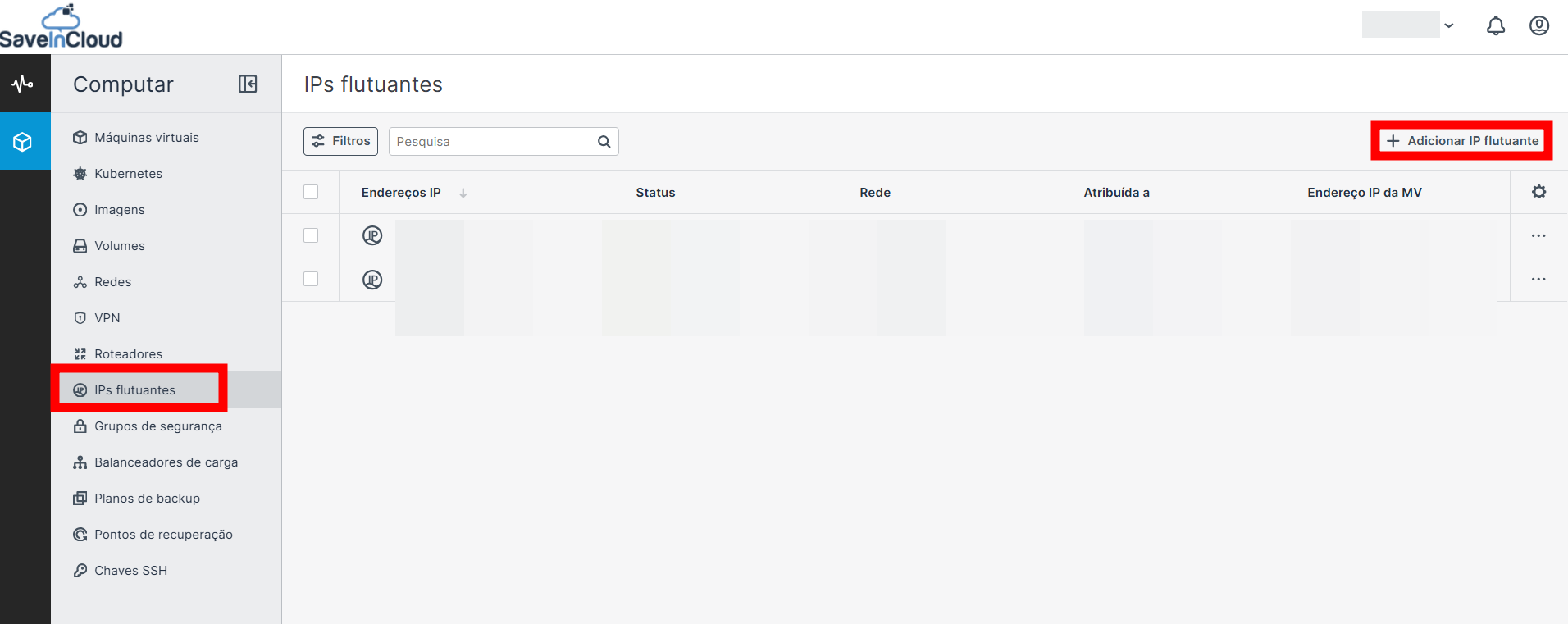Click the first row floating IP icon
The image size is (1568, 624).
pyautogui.click(x=372, y=235)
